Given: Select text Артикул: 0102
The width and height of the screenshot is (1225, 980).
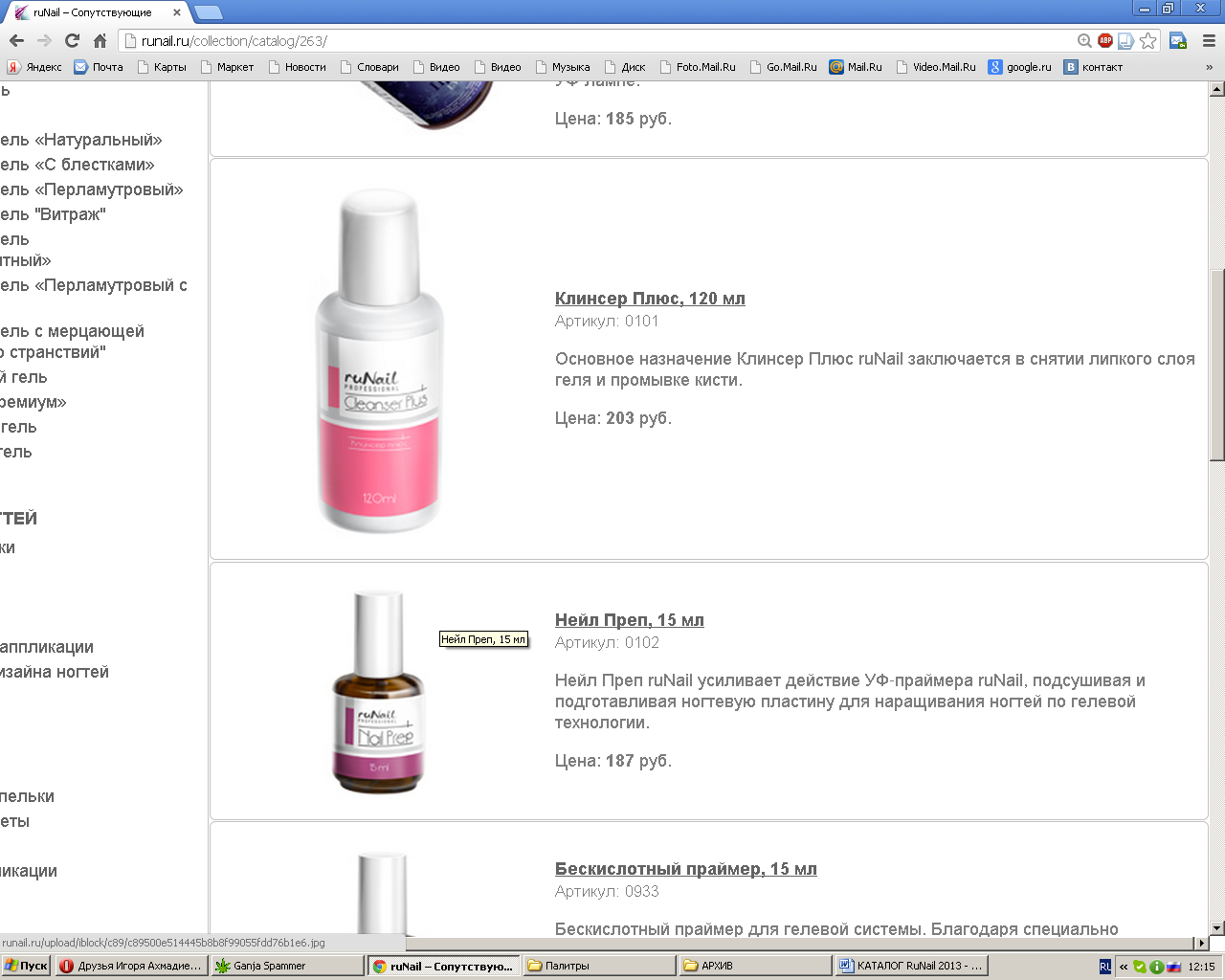Looking at the screenshot, I should 607,642.
